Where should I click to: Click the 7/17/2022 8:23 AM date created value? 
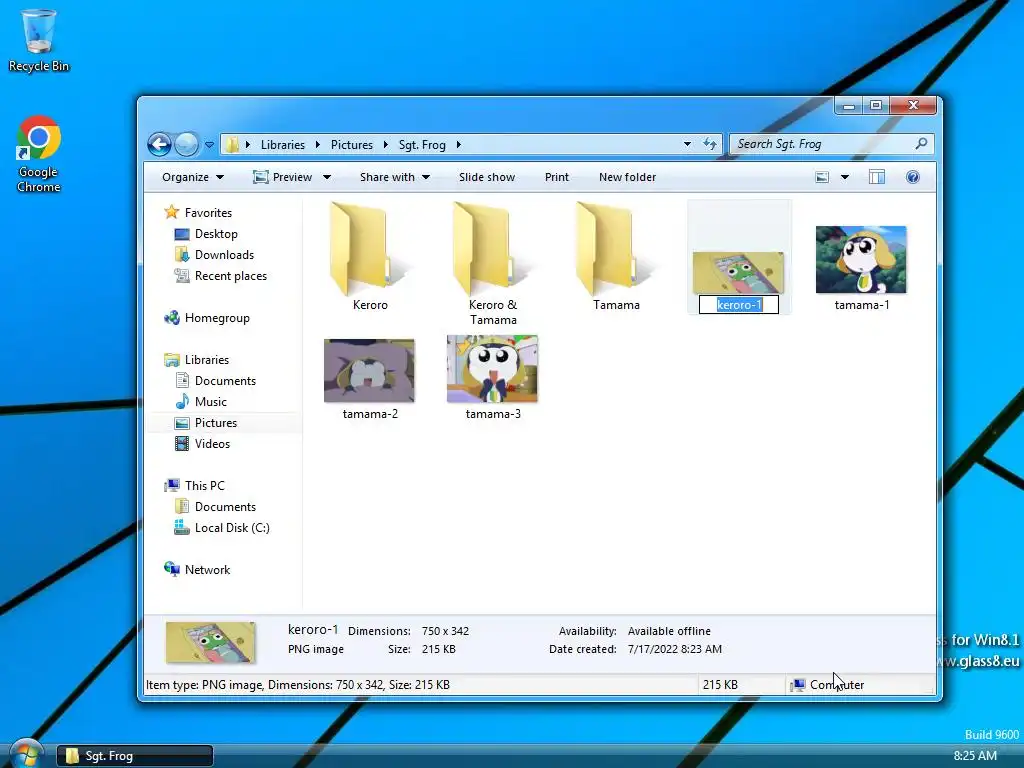pyautogui.click(x=675, y=649)
